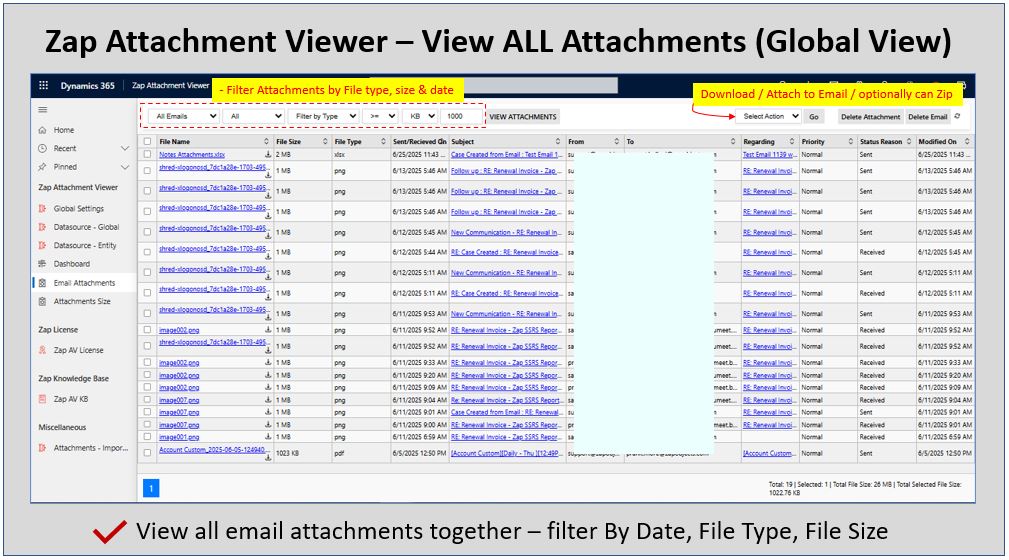This screenshot has height=560, width=1009.
Task: Sort by Status Reason column arrows
Action: [x=909, y=142]
